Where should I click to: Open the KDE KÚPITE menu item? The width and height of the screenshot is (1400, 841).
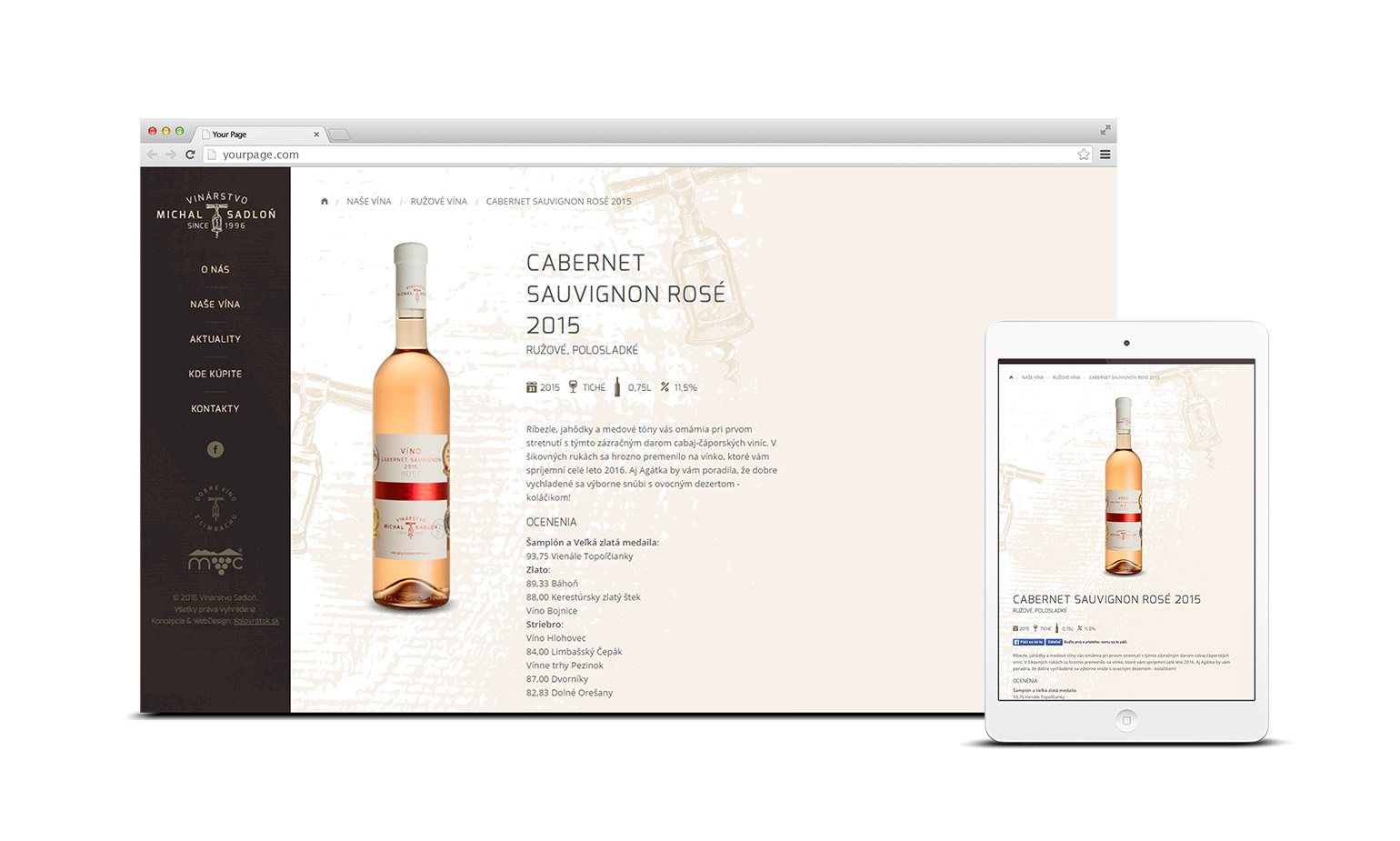[x=215, y=374]
